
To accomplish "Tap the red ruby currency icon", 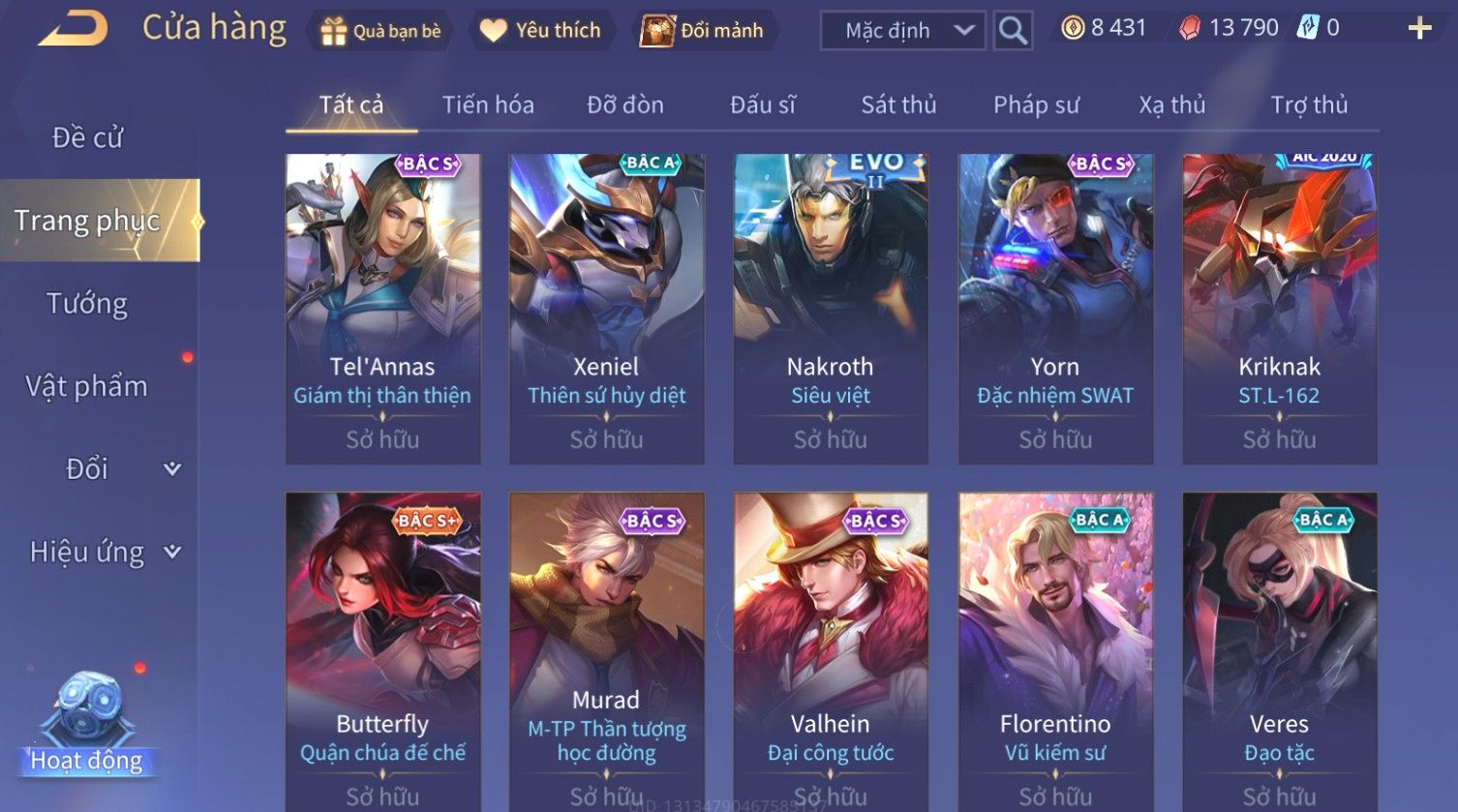I will (1190, 28).
